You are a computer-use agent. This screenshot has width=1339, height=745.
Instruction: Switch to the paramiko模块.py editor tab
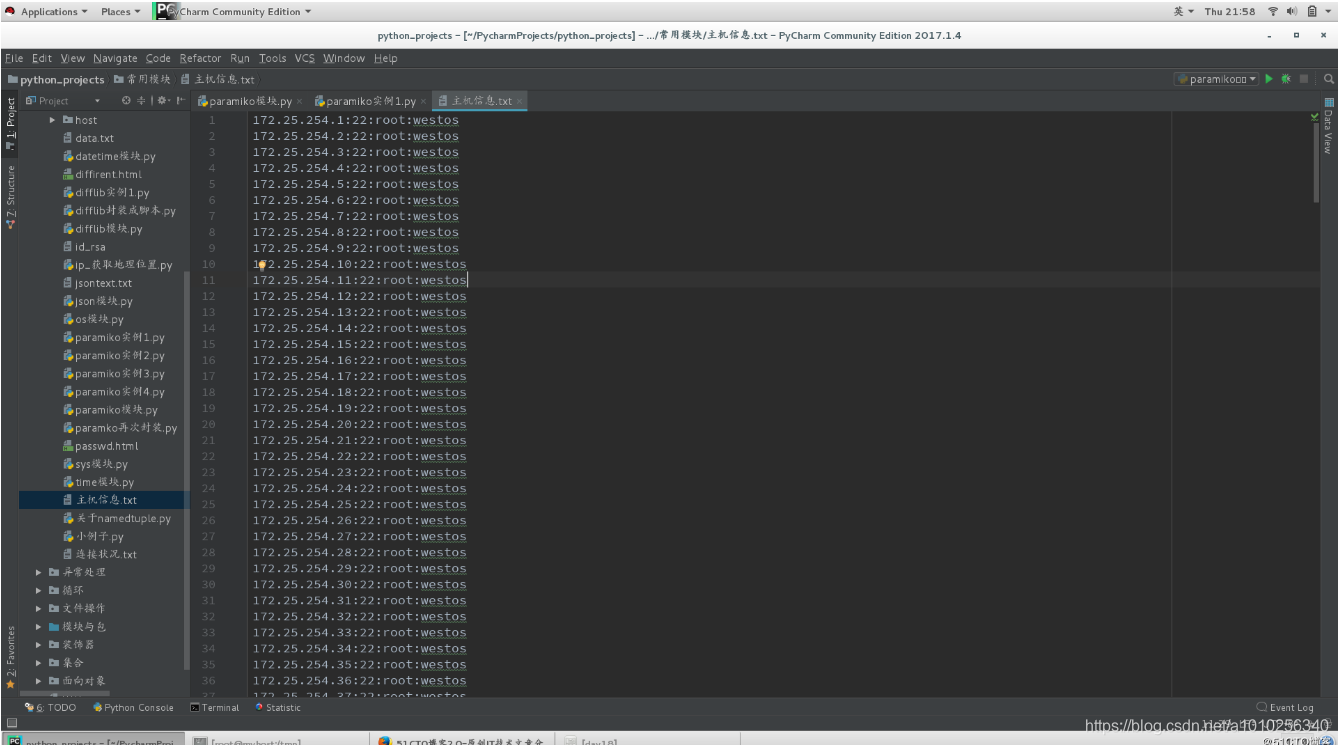(x=250, y=100)
